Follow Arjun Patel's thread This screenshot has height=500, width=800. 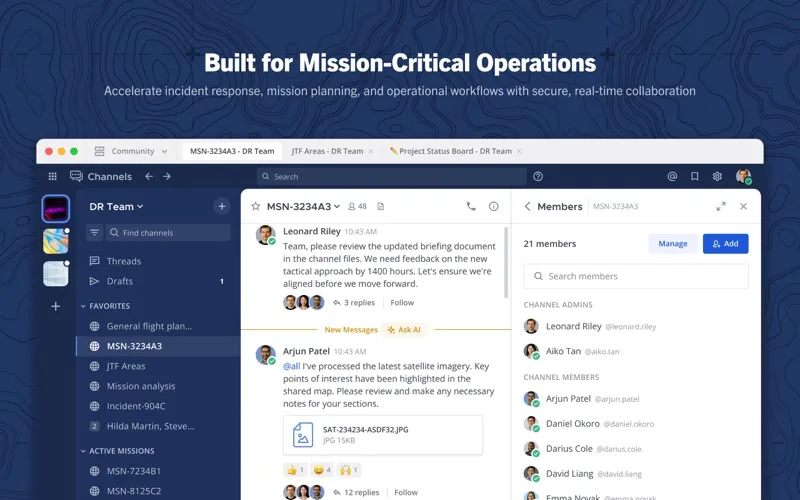pyautogui.click(x=406, y=492)
